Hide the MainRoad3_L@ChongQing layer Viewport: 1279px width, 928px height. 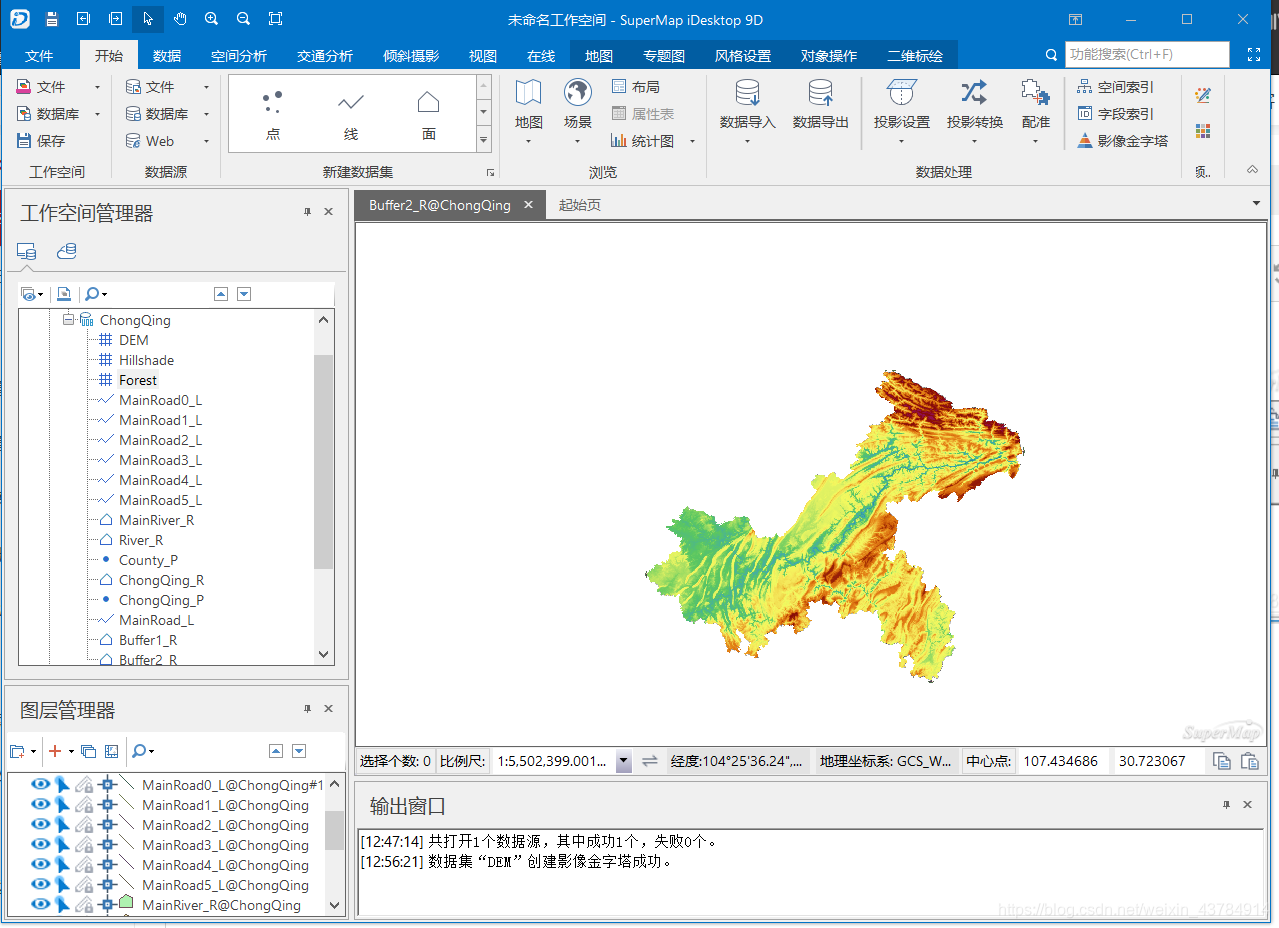[x=40, y=845]
